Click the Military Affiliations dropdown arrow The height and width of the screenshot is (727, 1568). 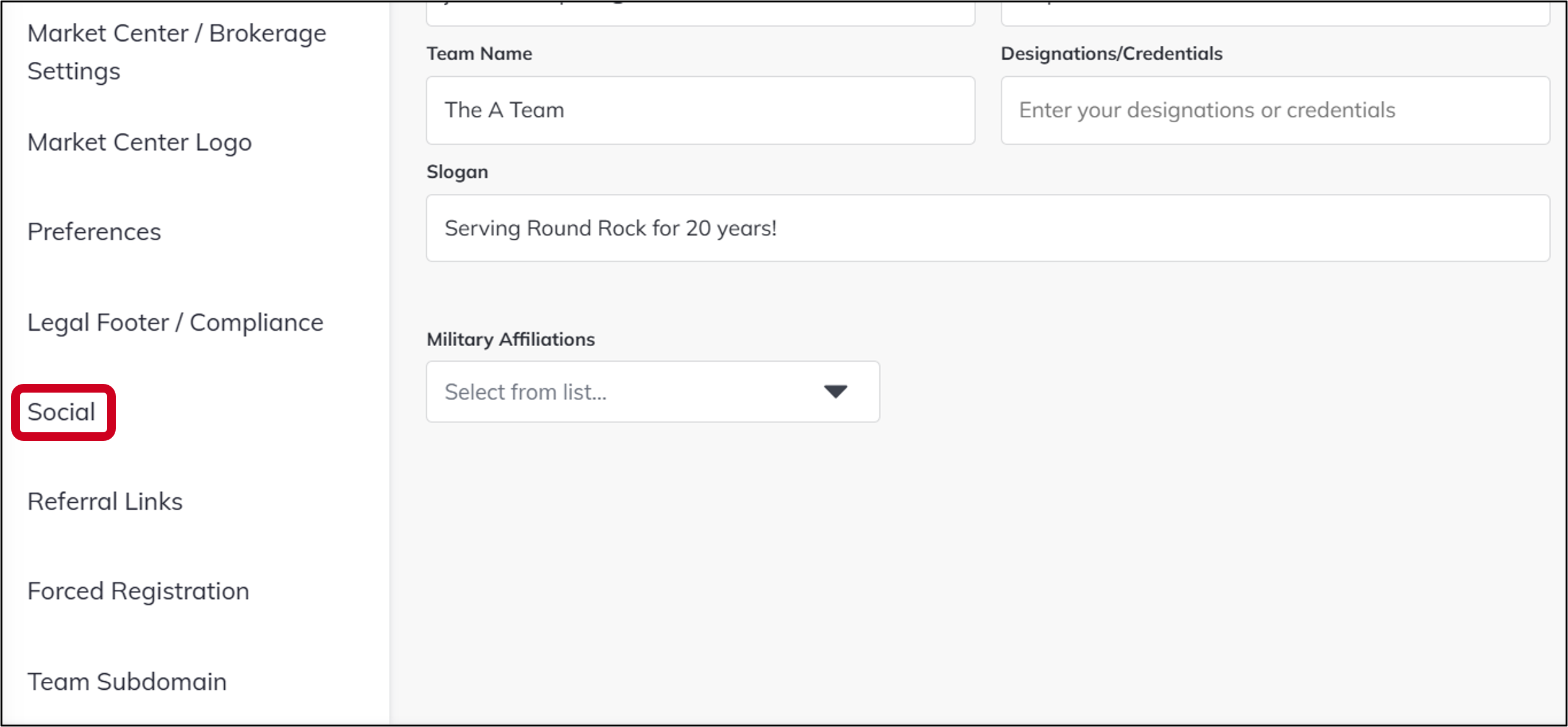835,391
